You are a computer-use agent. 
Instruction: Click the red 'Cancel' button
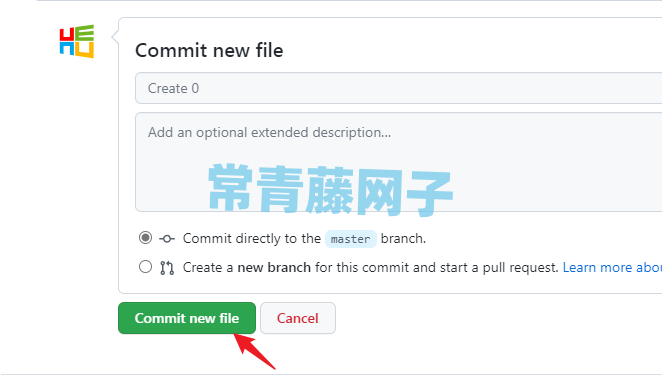point(298,318)
